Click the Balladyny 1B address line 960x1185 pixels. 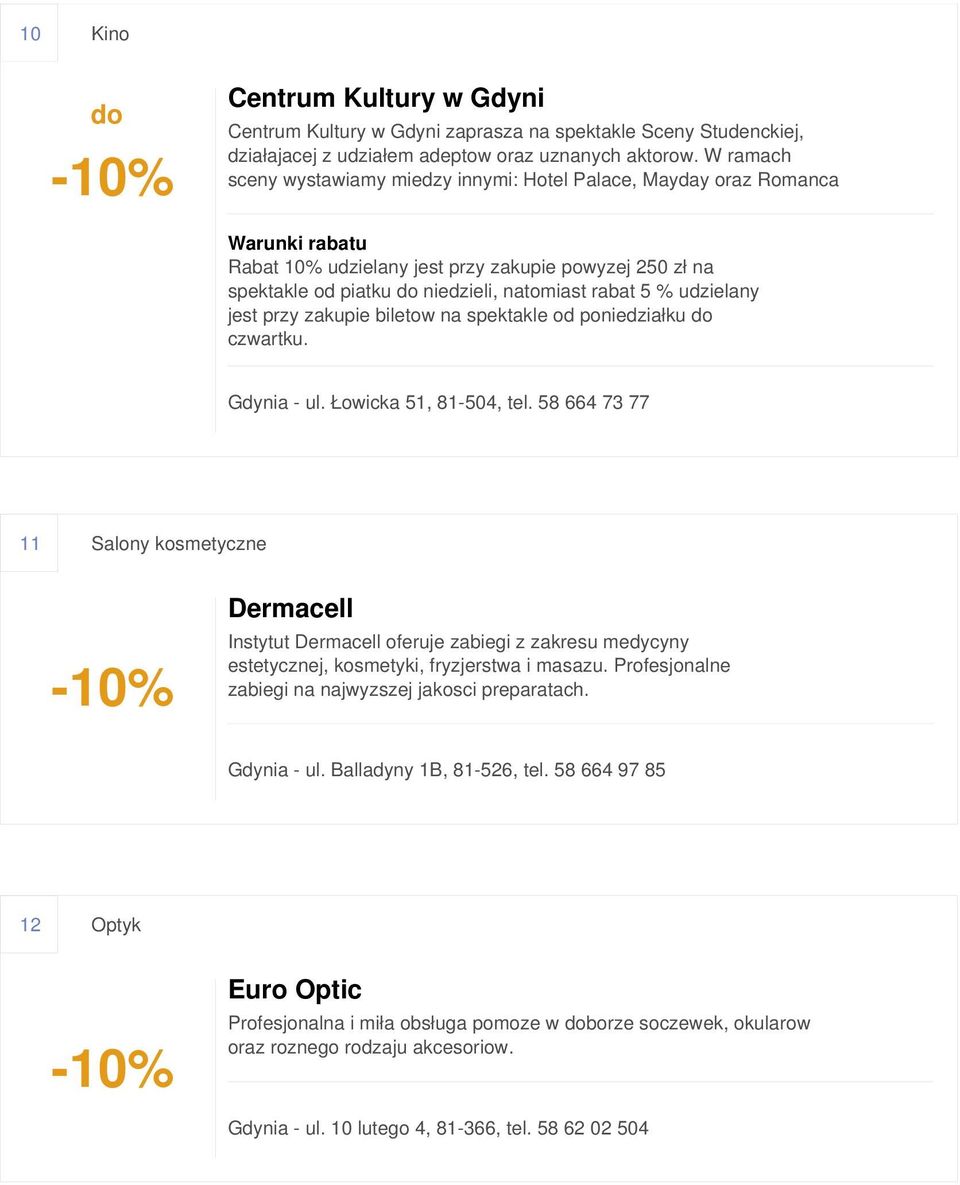[x=447, y=770]
